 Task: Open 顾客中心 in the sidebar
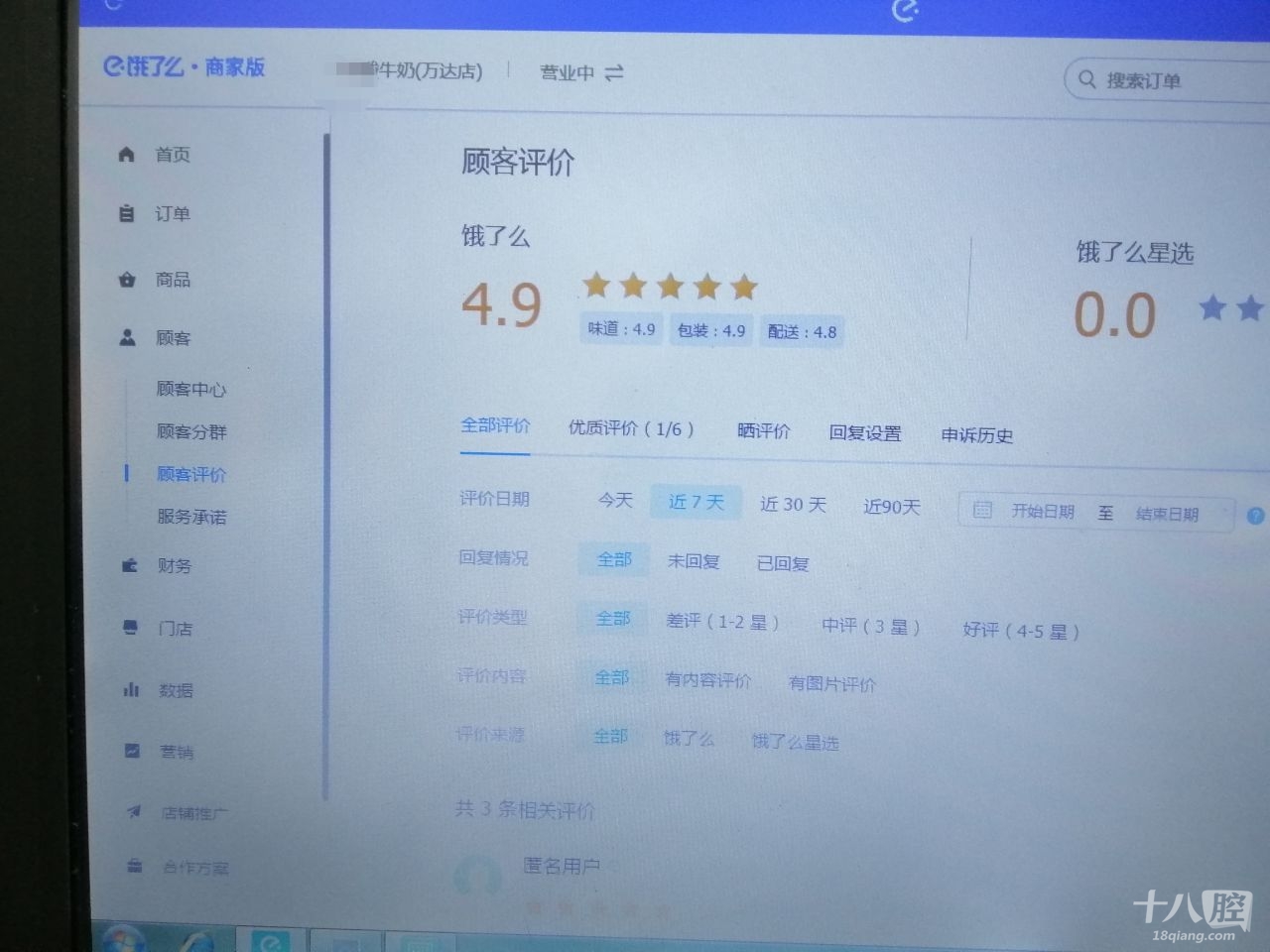(x=191, y=389)
